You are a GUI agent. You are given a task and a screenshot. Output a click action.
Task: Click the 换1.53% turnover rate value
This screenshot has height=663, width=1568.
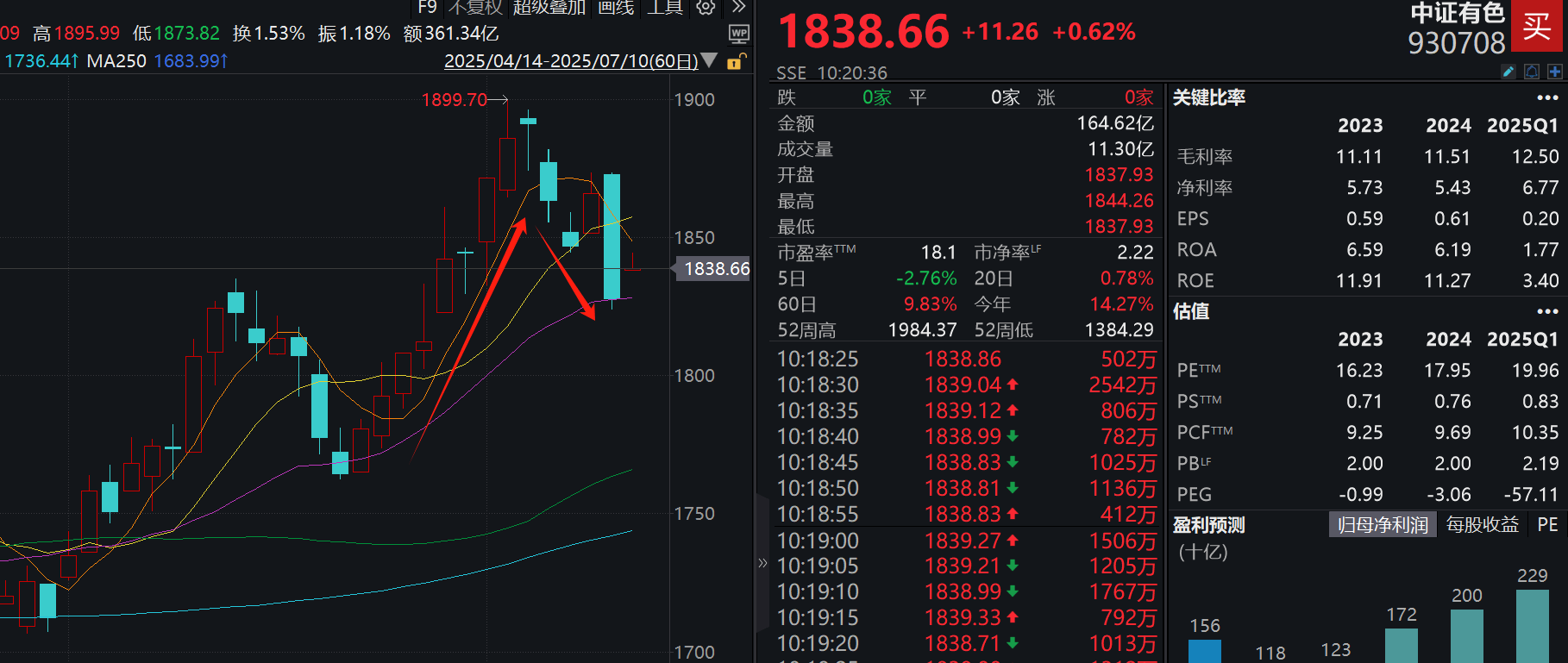269,34
